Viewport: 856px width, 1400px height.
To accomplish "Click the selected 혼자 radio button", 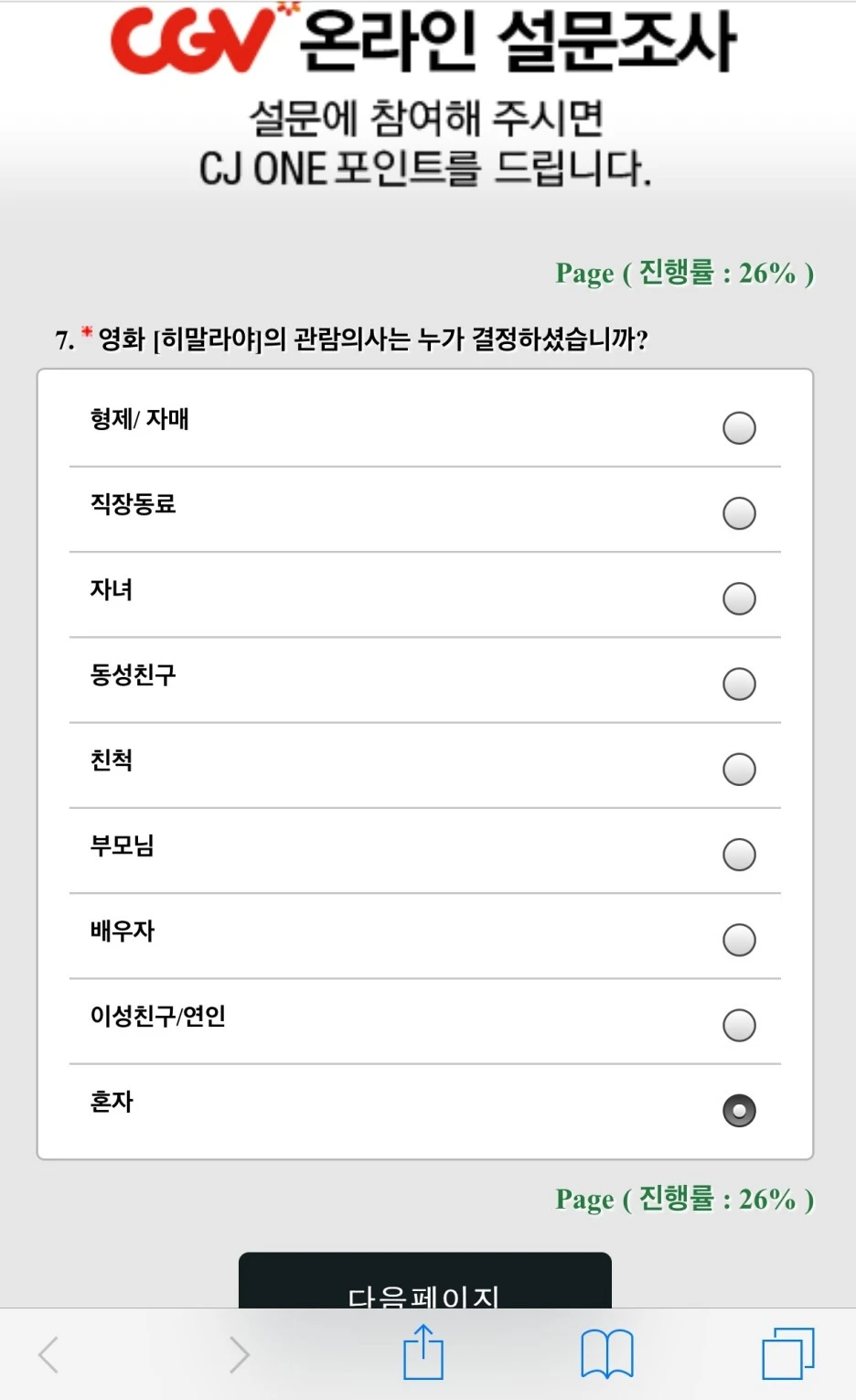I will tap(739, 1110).
